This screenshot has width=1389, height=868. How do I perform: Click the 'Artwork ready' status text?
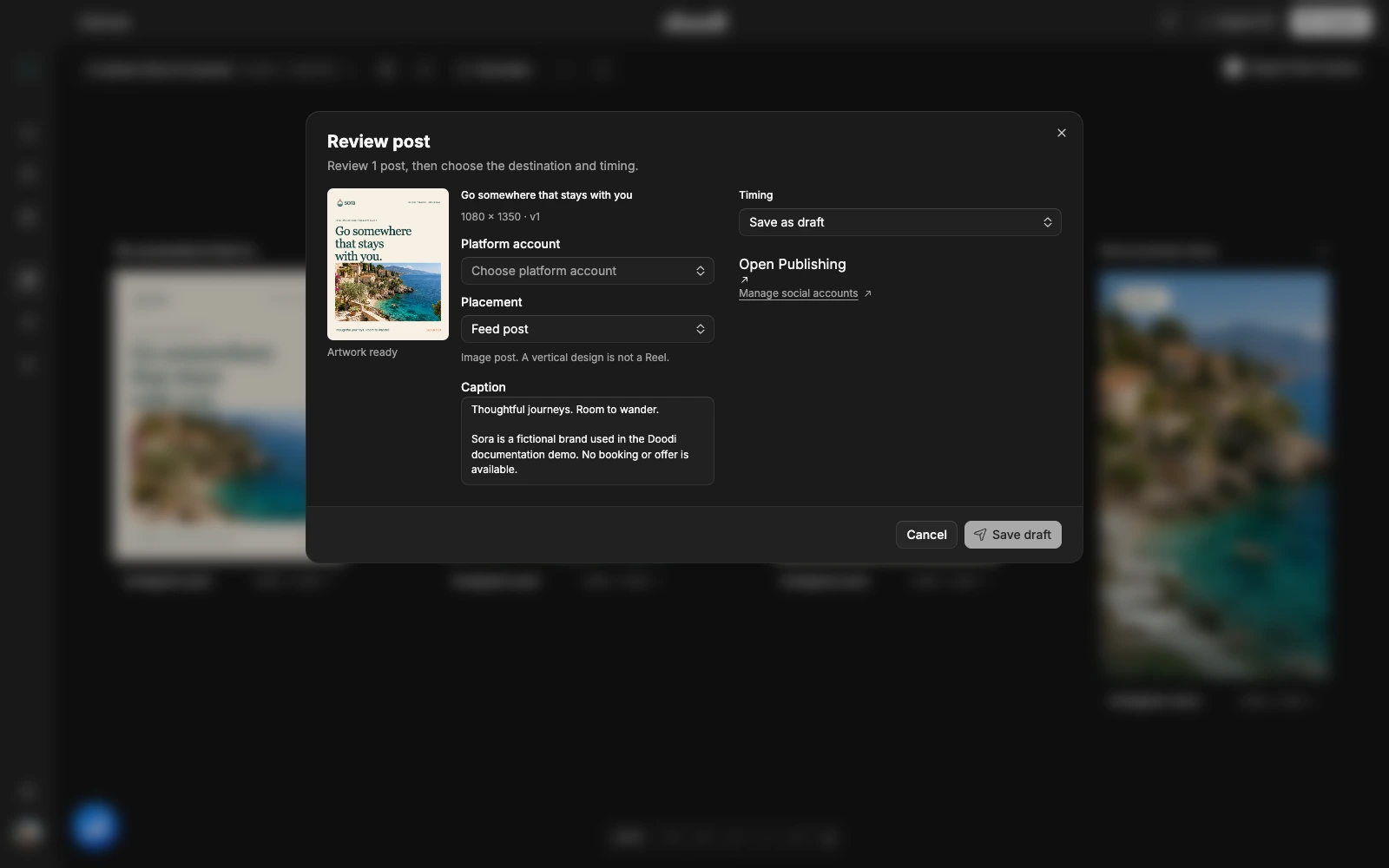click(362, 352)
